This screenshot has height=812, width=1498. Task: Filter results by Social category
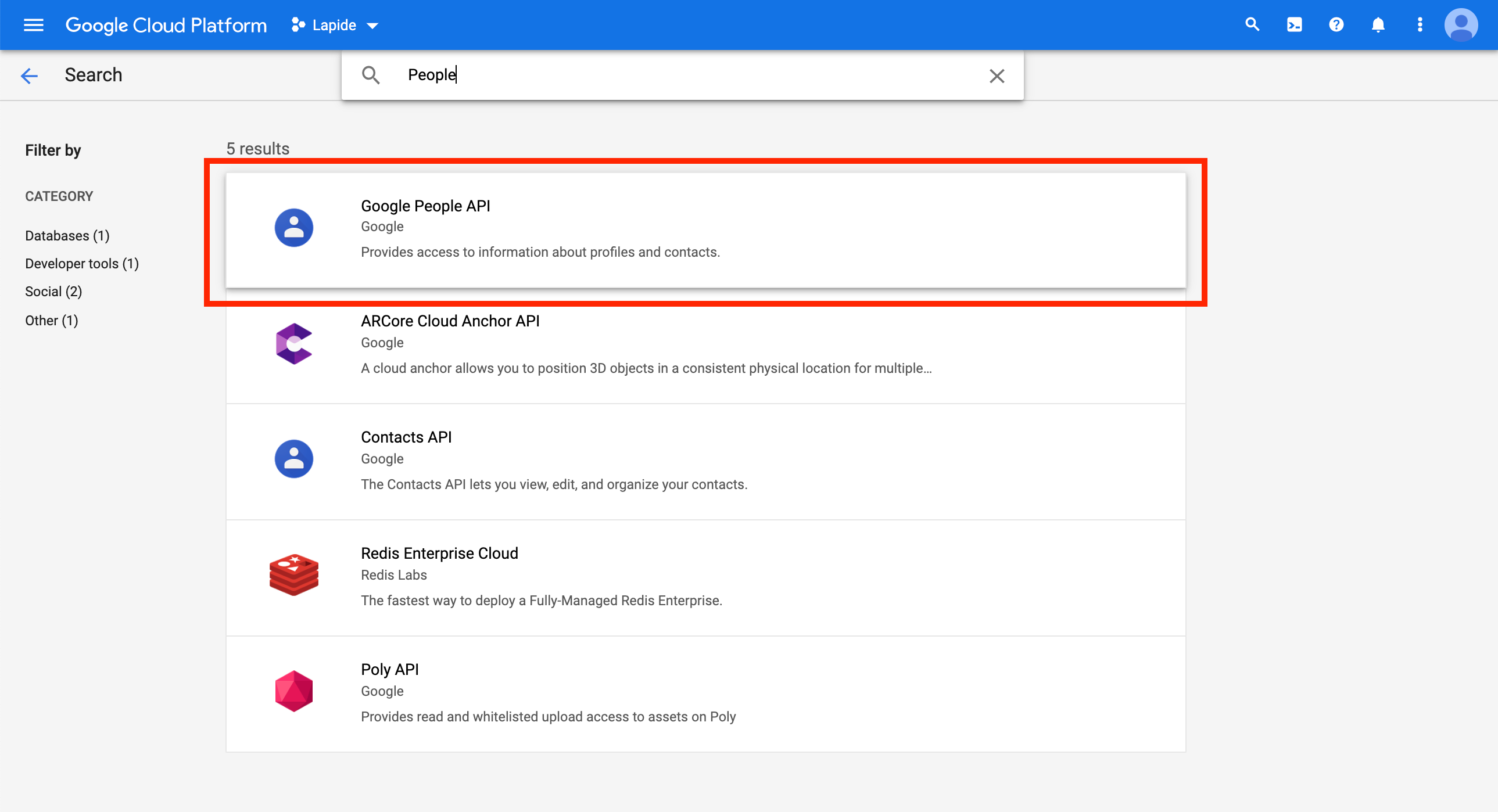click(x=53, y=291)
